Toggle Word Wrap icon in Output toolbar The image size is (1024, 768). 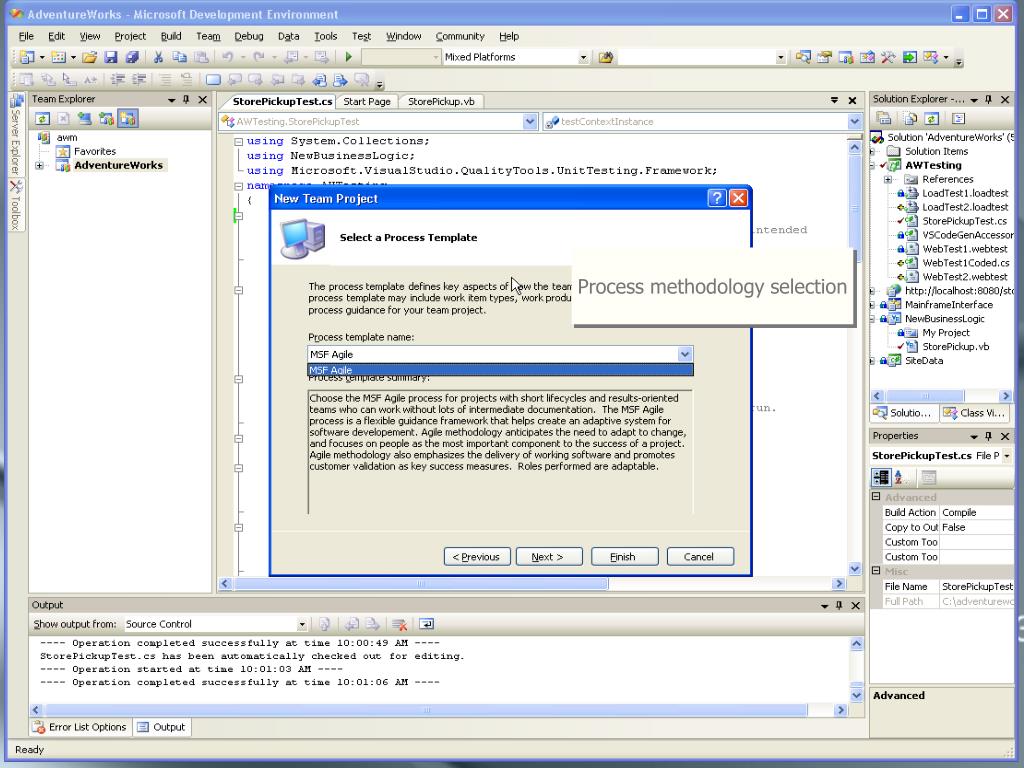[x=426, y=624]
